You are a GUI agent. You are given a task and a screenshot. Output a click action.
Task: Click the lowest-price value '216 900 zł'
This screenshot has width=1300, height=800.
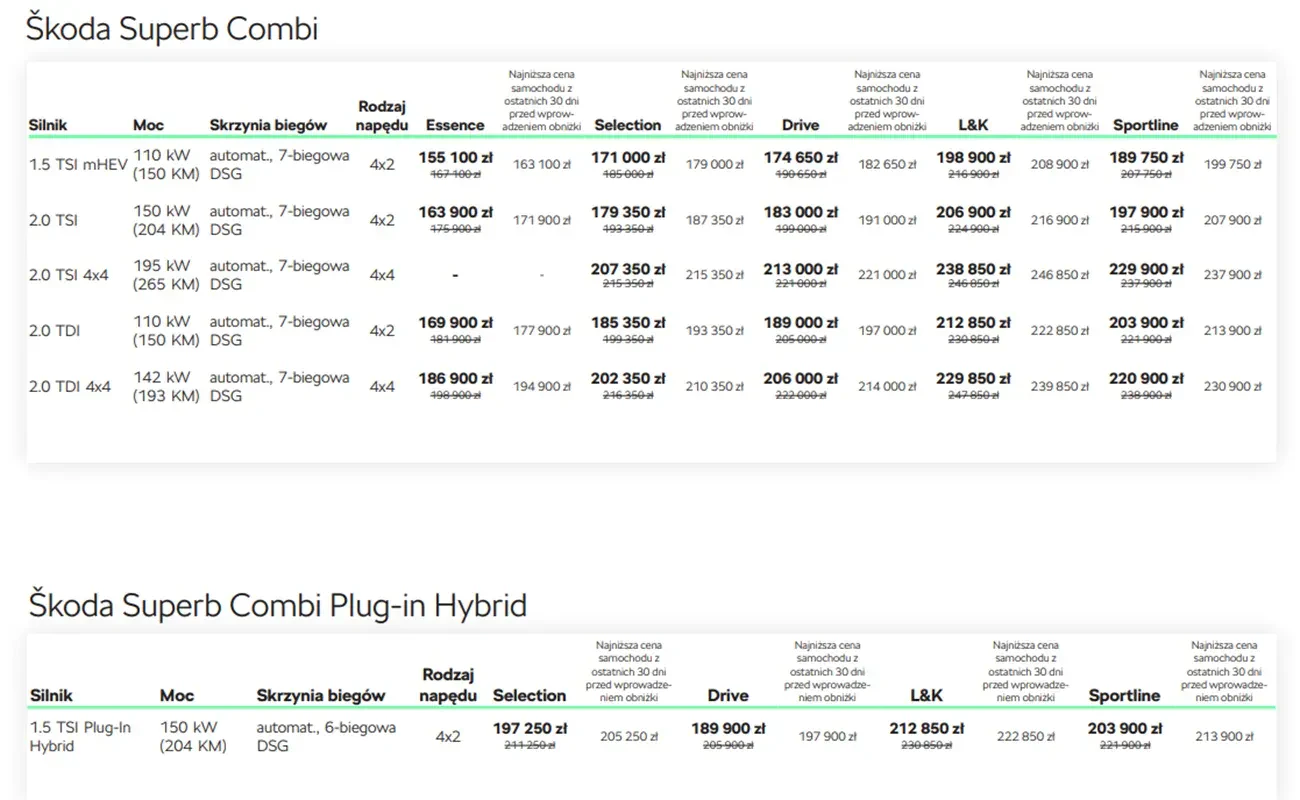(1061, 220)
